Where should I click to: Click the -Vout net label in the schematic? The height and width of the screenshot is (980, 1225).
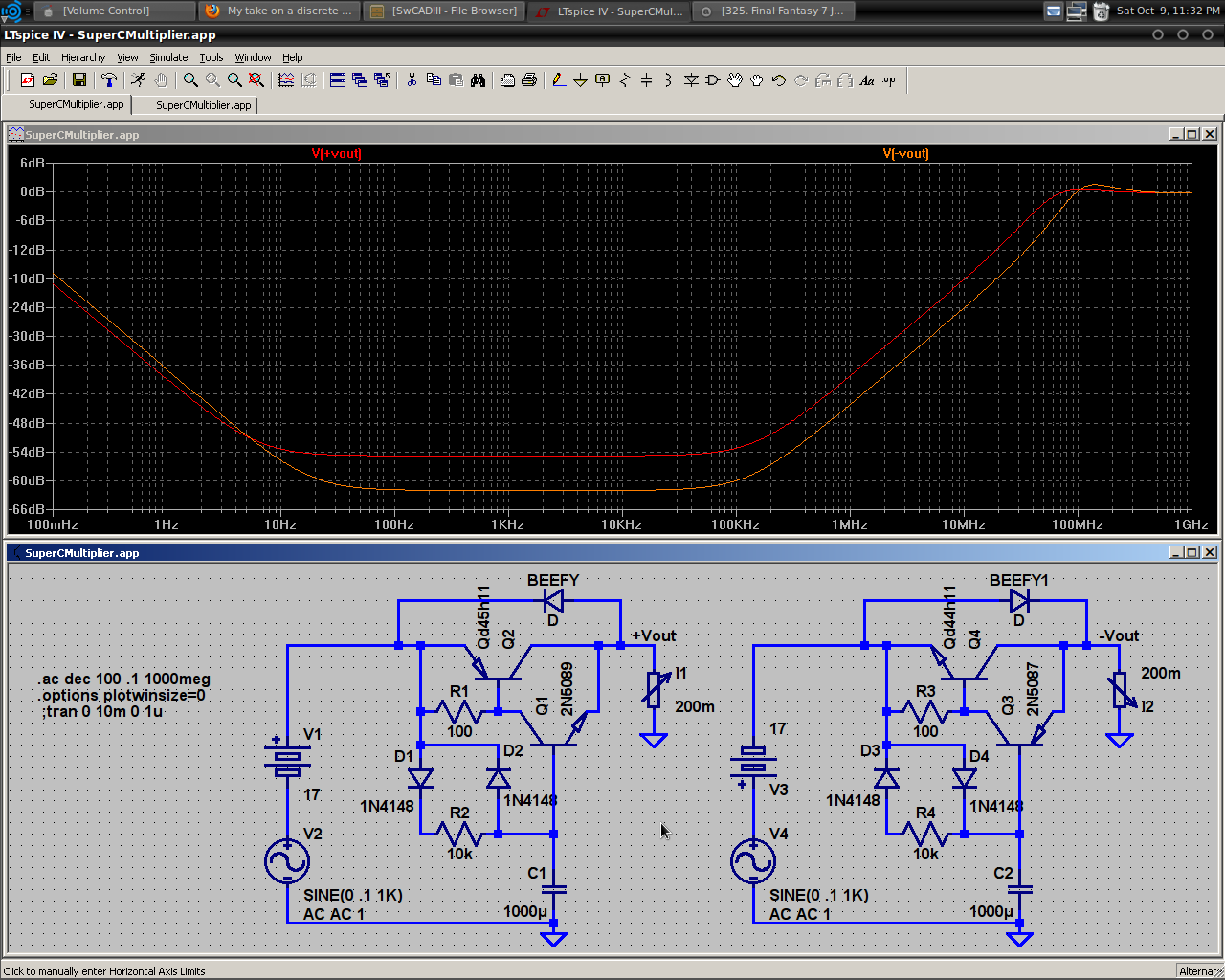tap(1119, 635)
